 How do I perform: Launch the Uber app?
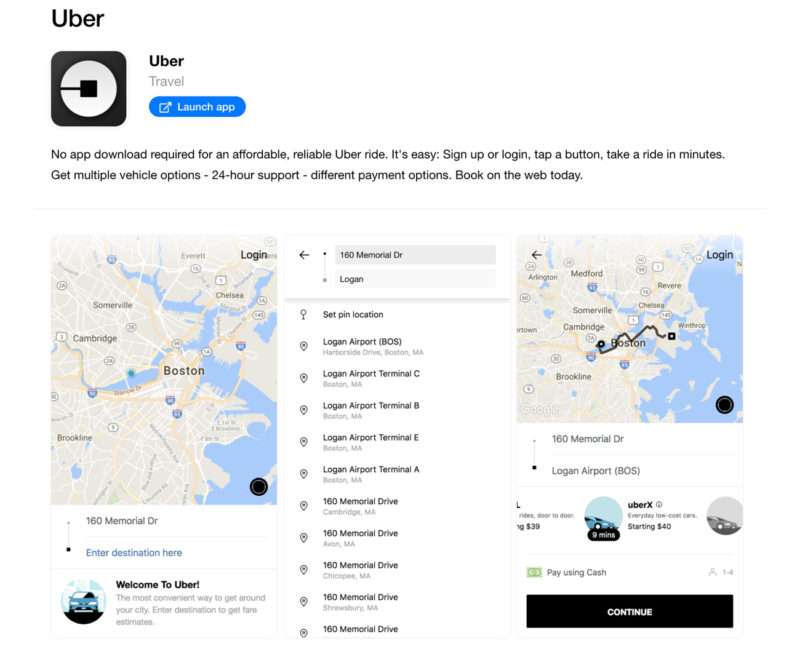click(x=197, y=107)
